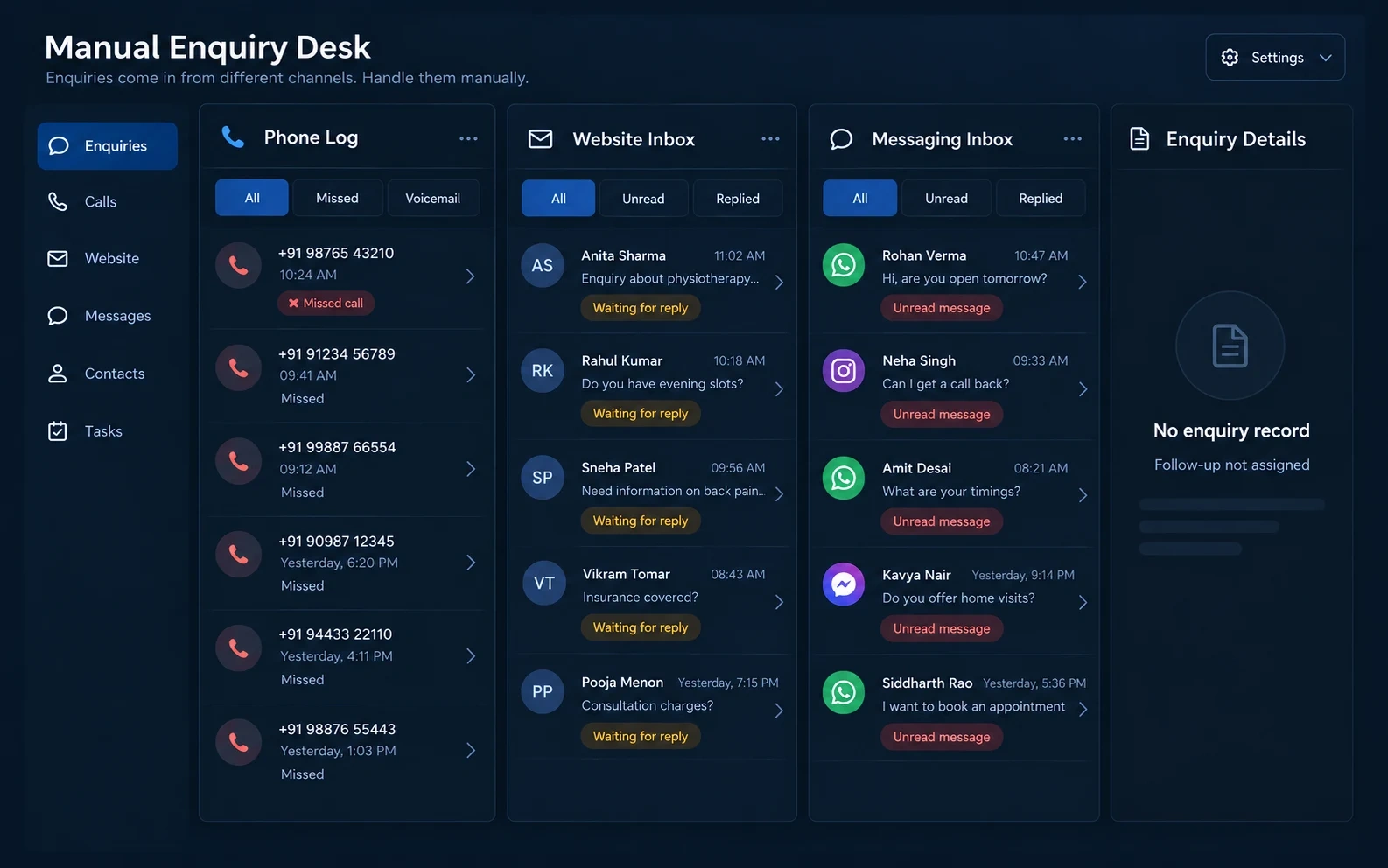Filter Website Inbox by Unread
Screen dimensions: 1388x868
pyautogui.click(x=643, y=199)
